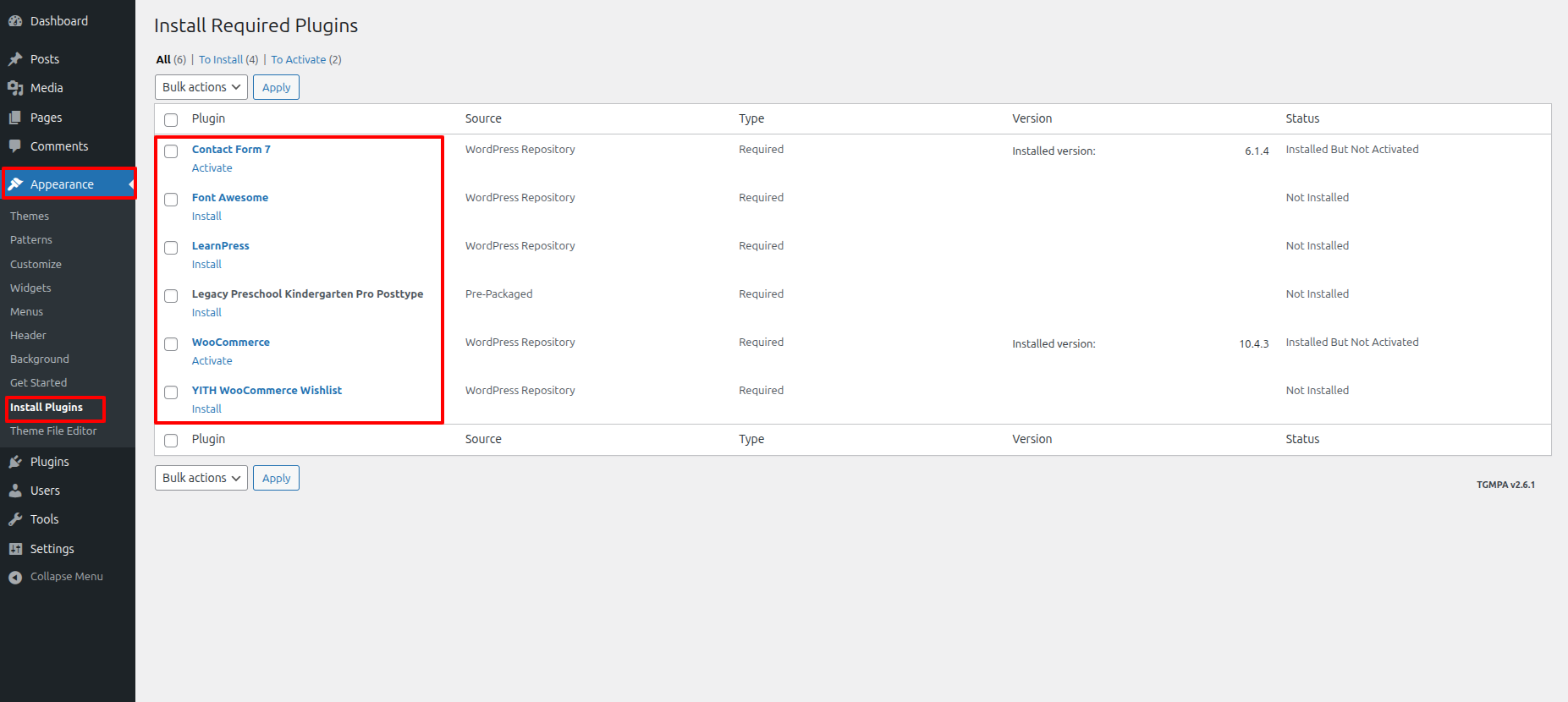1568x702 pixels.
Task: Check the Contact Form 7 checkbox
Action: (171, 151)
